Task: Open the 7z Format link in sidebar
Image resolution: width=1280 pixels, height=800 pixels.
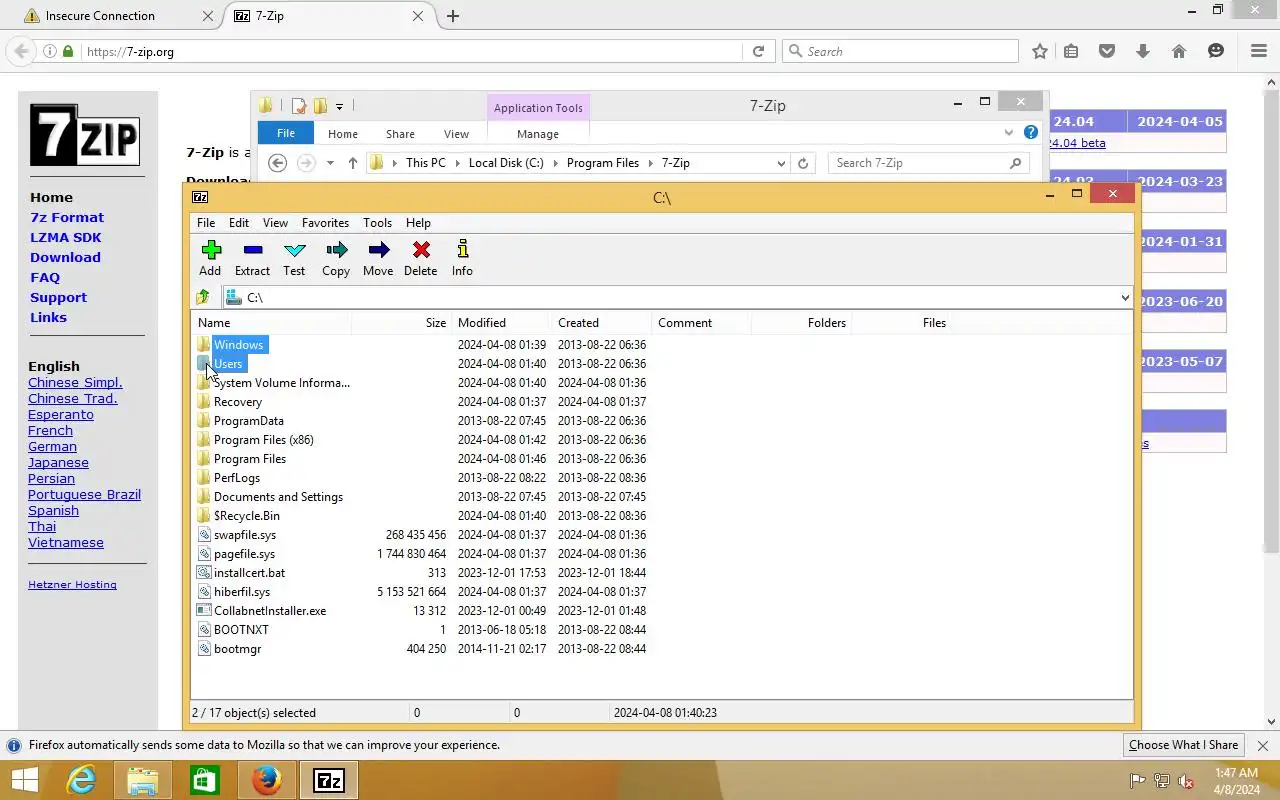Action: pos(67,217)
